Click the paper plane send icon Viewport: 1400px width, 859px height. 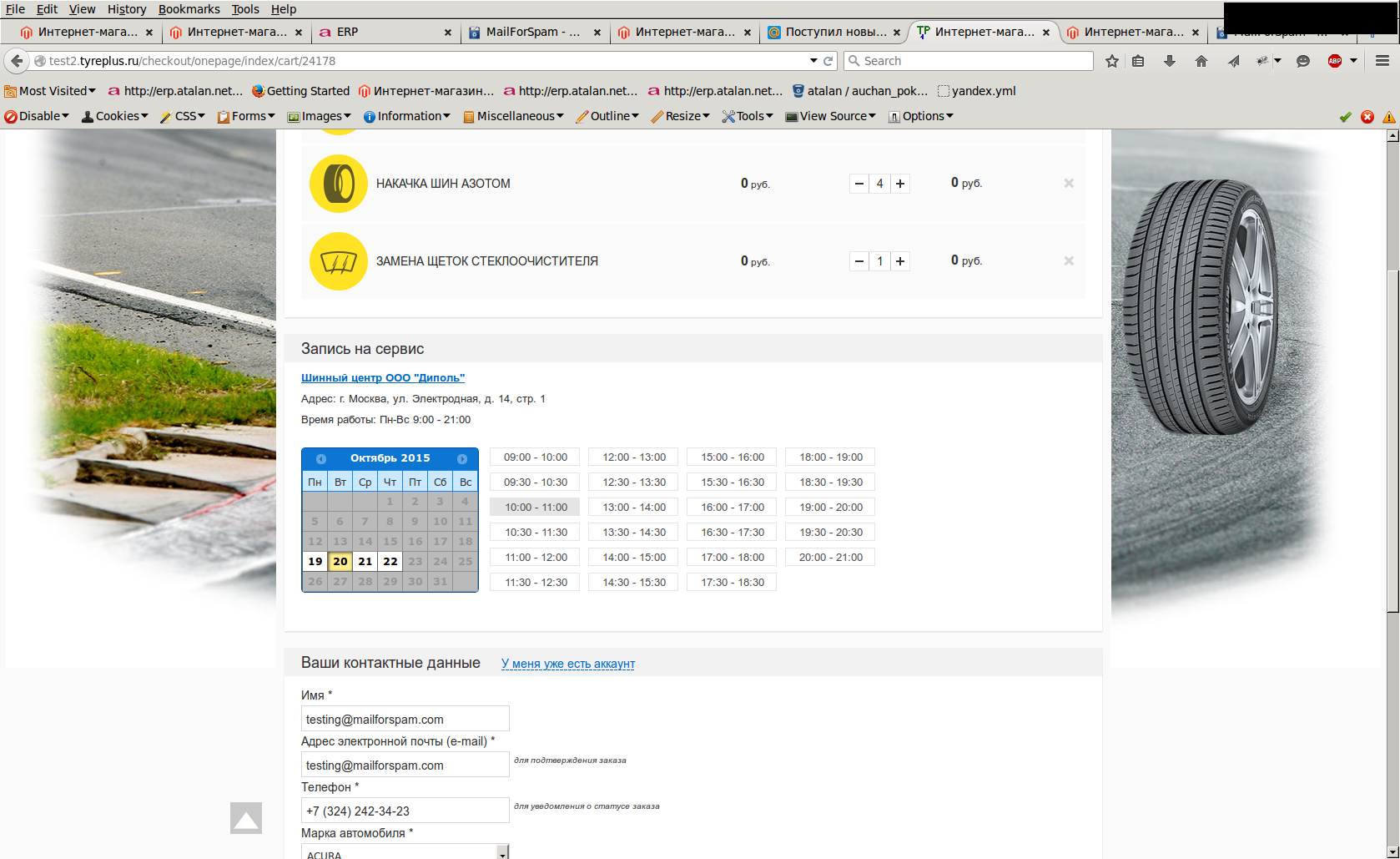coord(1233,61)
